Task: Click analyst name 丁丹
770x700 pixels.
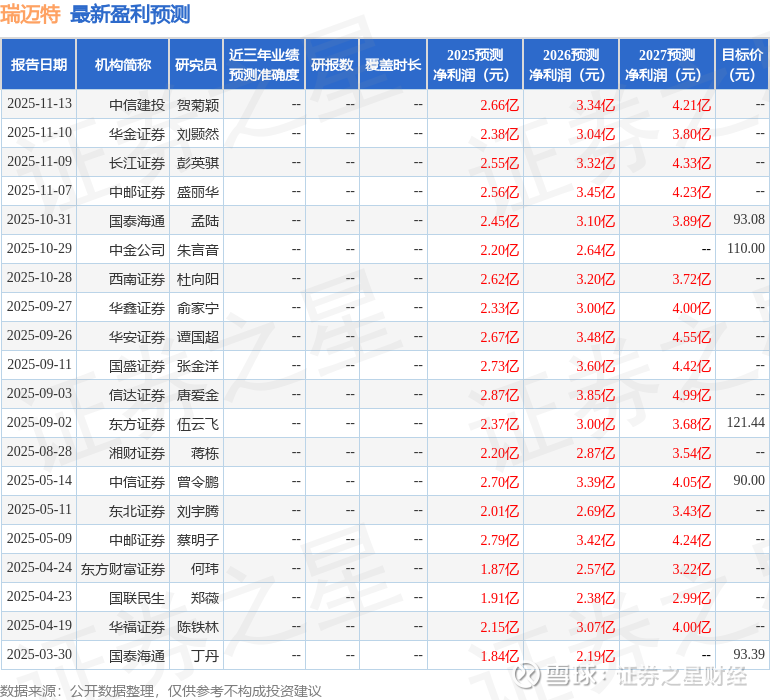Action: click(x=205, y=656)
